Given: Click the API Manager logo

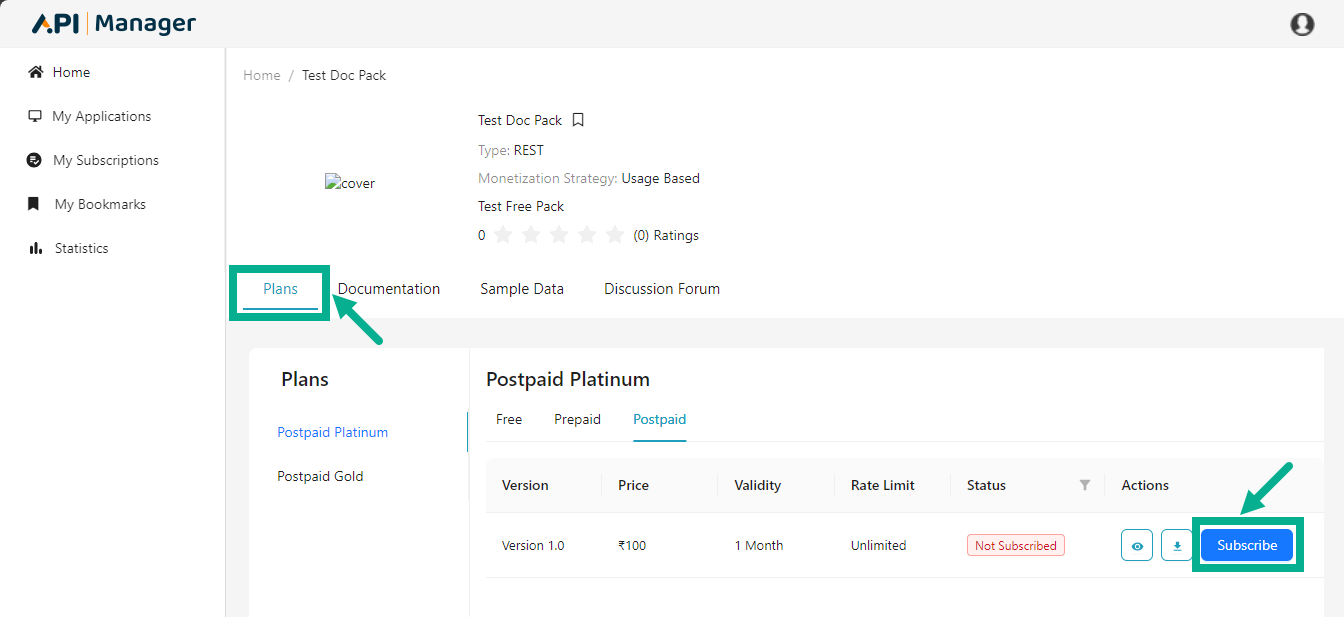Looking at the screenshot, I should pyautogui.click(x=114, y=24).
